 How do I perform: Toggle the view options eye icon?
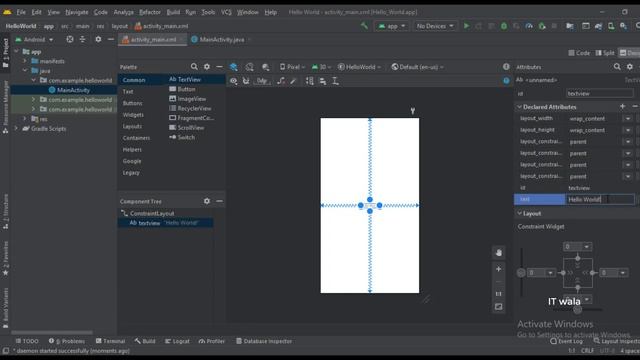click(233, 81)
